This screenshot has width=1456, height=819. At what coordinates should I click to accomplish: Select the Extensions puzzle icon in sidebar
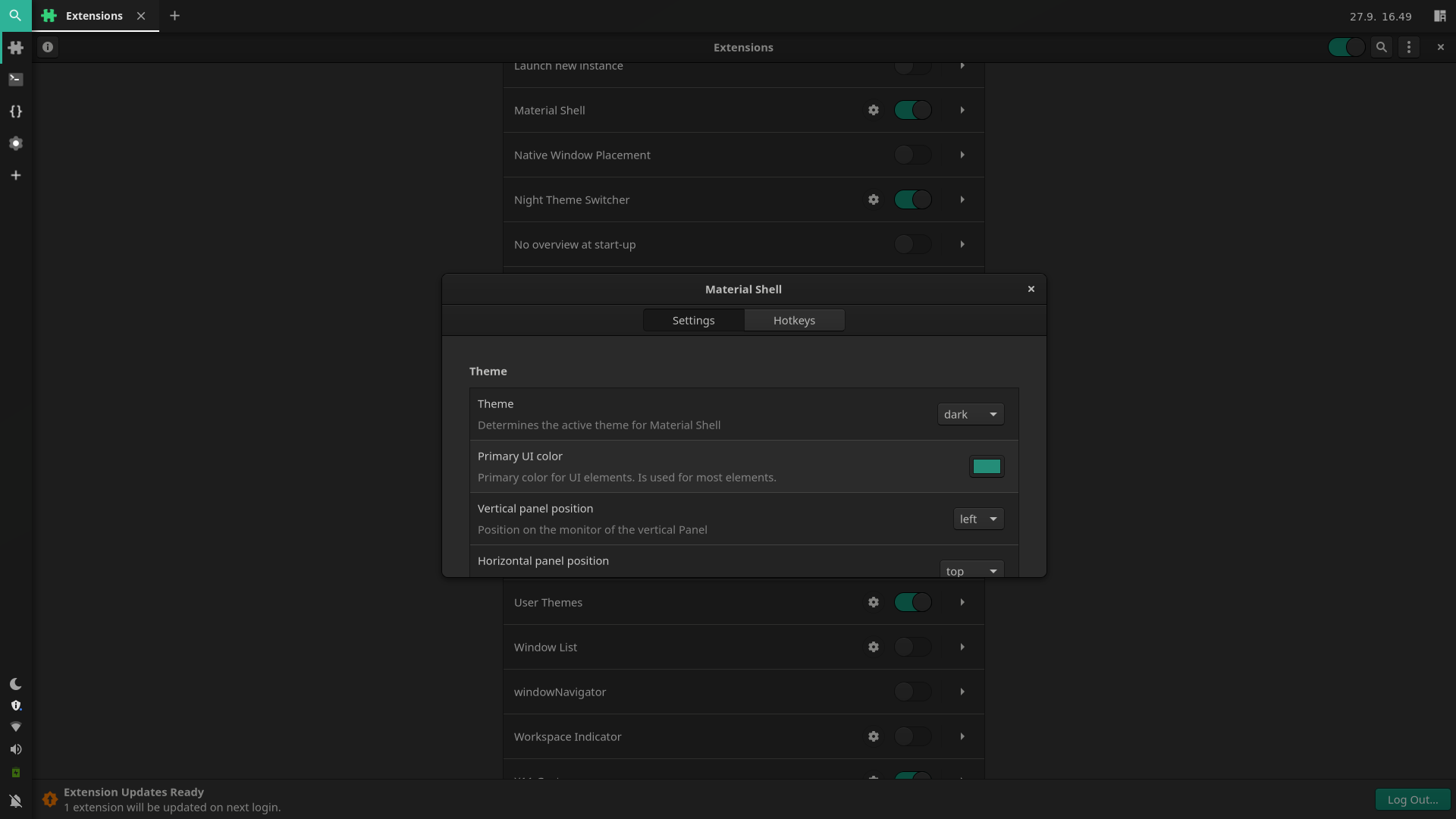point(16,48)
